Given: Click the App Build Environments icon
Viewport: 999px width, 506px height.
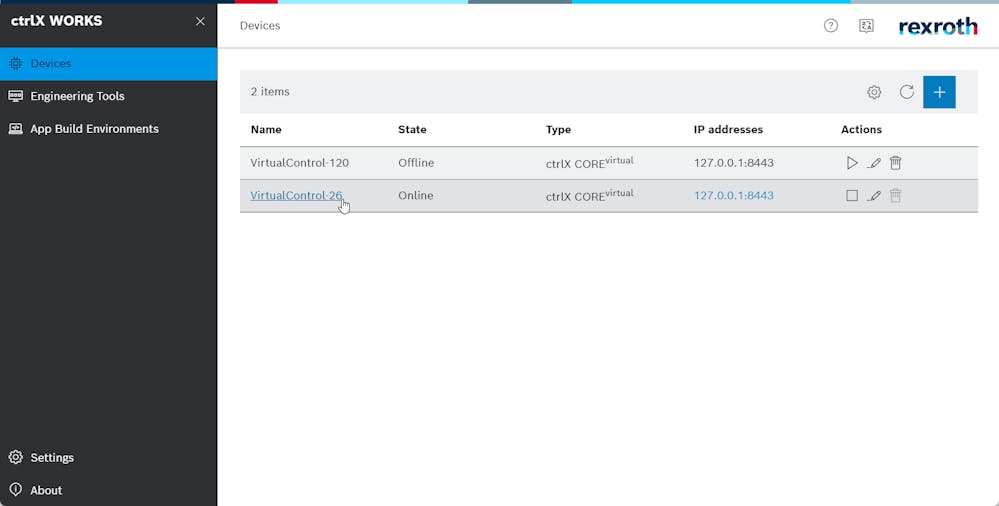Looking at the screenshot, I should pos(15,129).
